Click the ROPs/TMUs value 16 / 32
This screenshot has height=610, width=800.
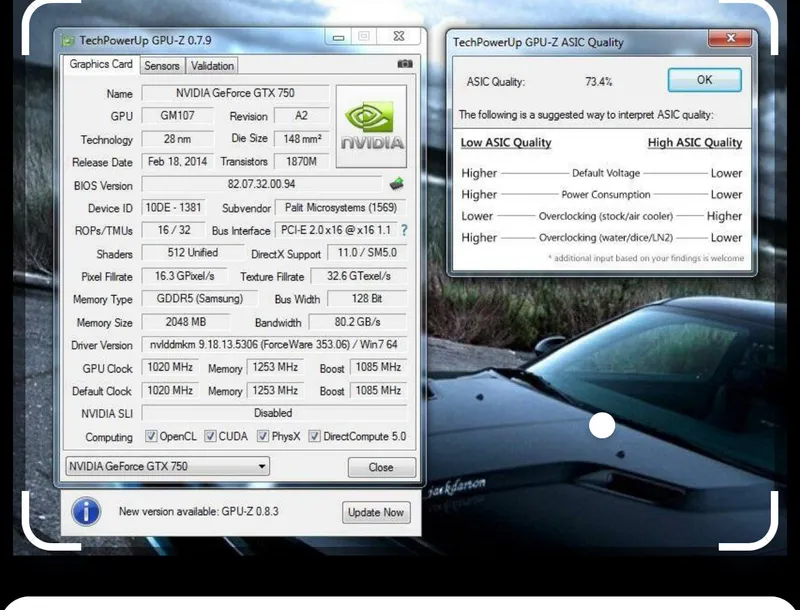(x=173, y=230)
